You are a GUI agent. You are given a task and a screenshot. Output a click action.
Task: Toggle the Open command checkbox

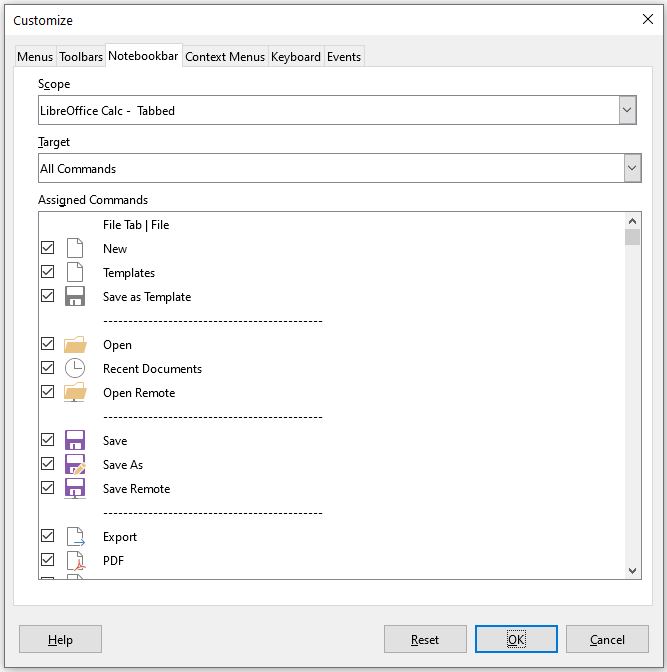[48, 344]
